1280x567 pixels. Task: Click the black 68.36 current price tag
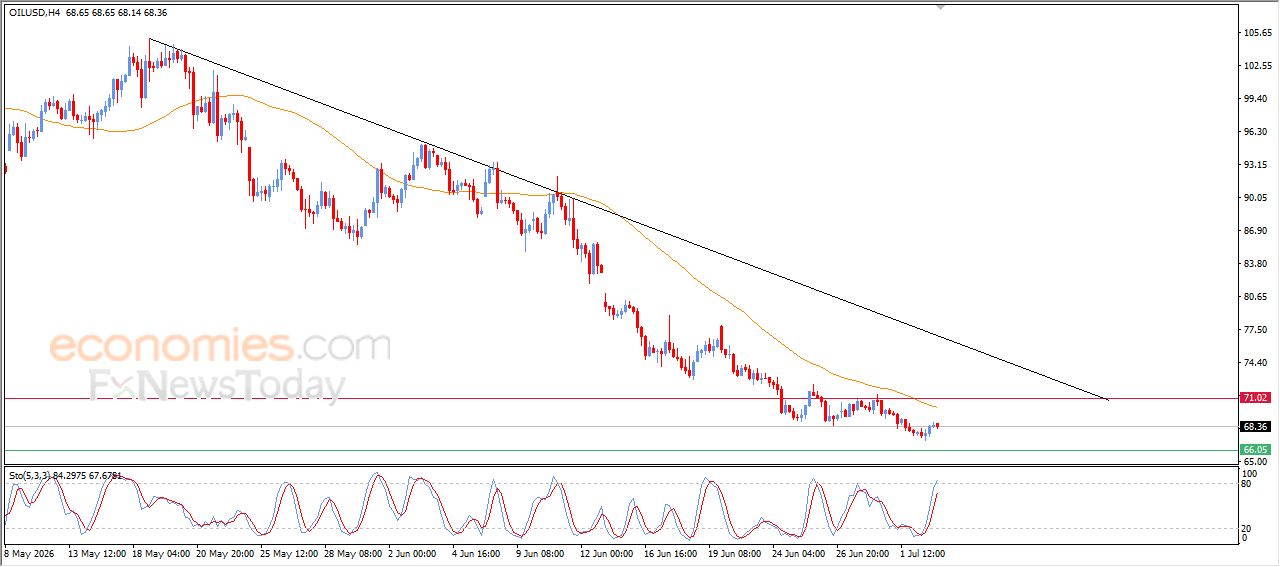click(x=1255, y=426)
